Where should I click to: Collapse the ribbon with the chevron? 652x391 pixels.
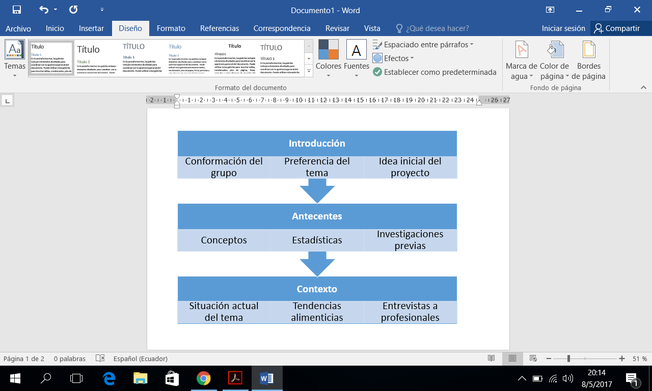click(x=643, y=87)
